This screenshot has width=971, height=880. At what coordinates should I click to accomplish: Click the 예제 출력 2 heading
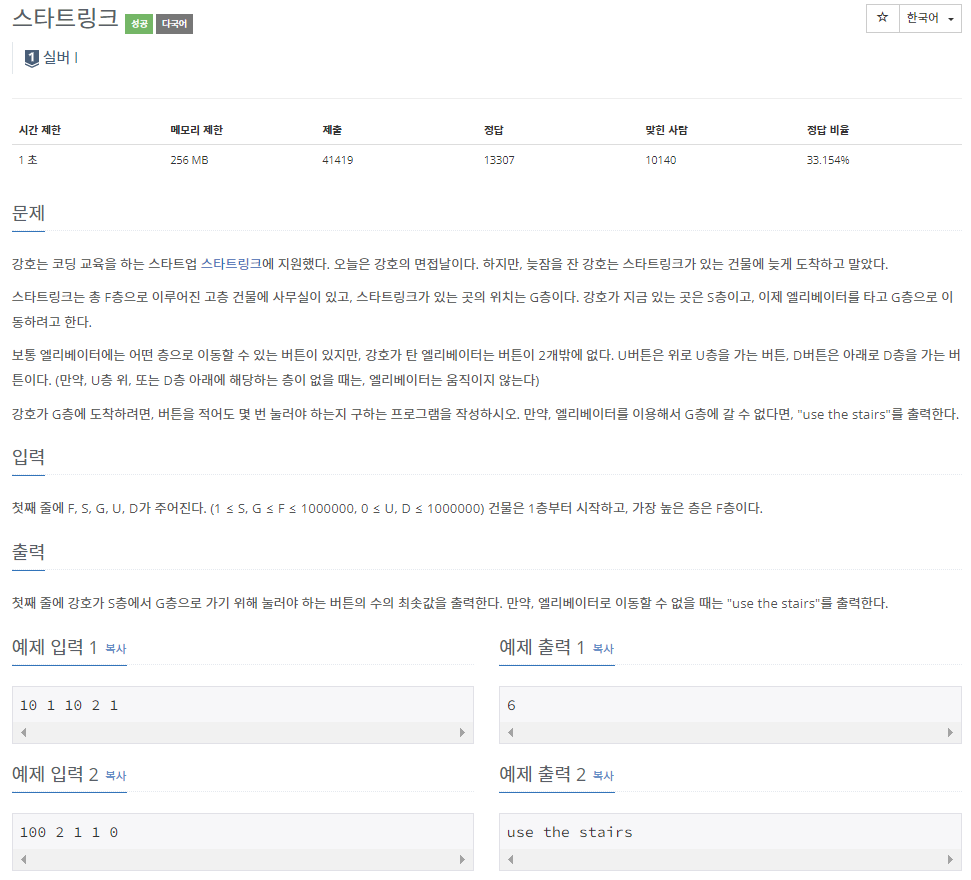pos(542,774)
